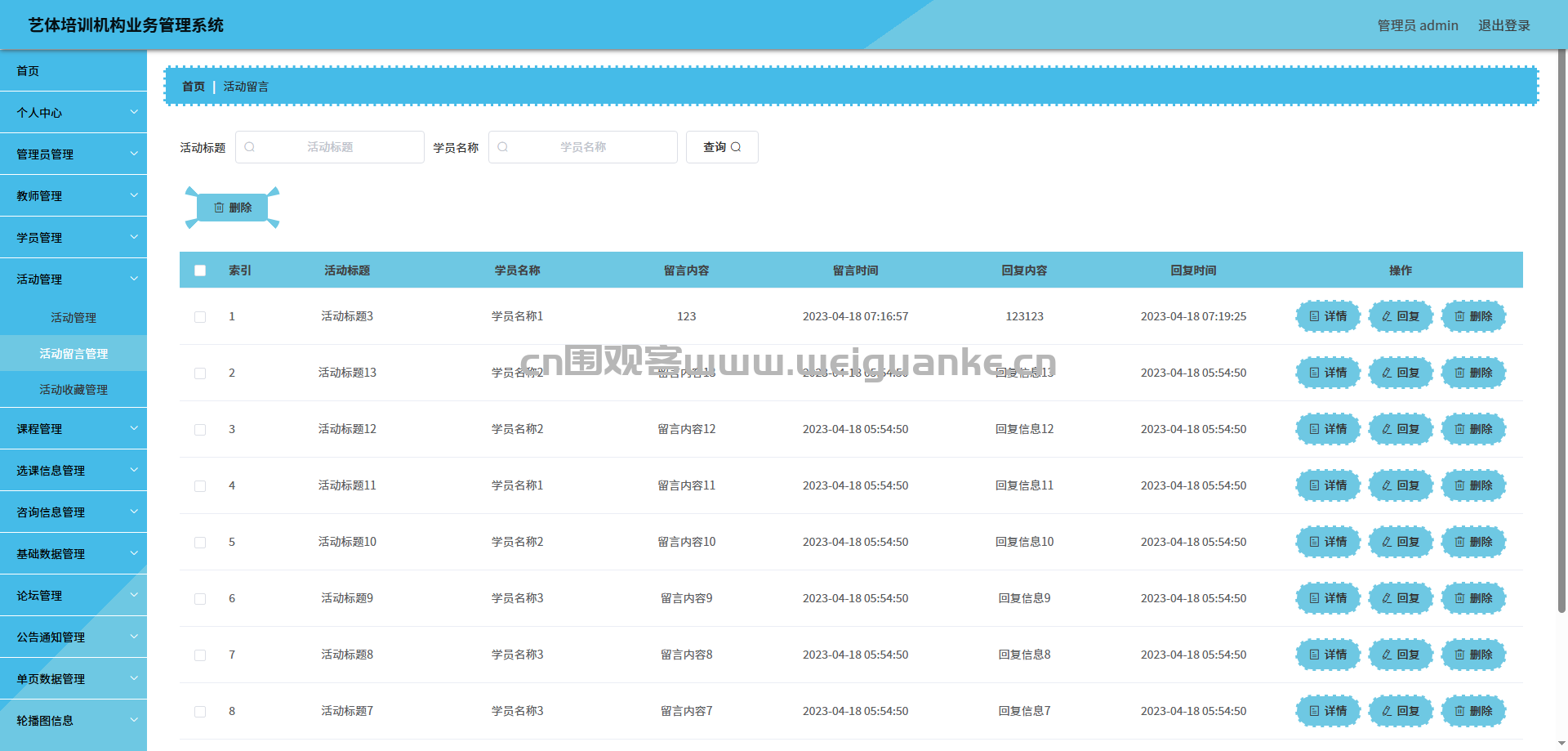Reply to 活动标题13 row via 回复
This screenshot has height=751, width=1568.
point(1401,373)
